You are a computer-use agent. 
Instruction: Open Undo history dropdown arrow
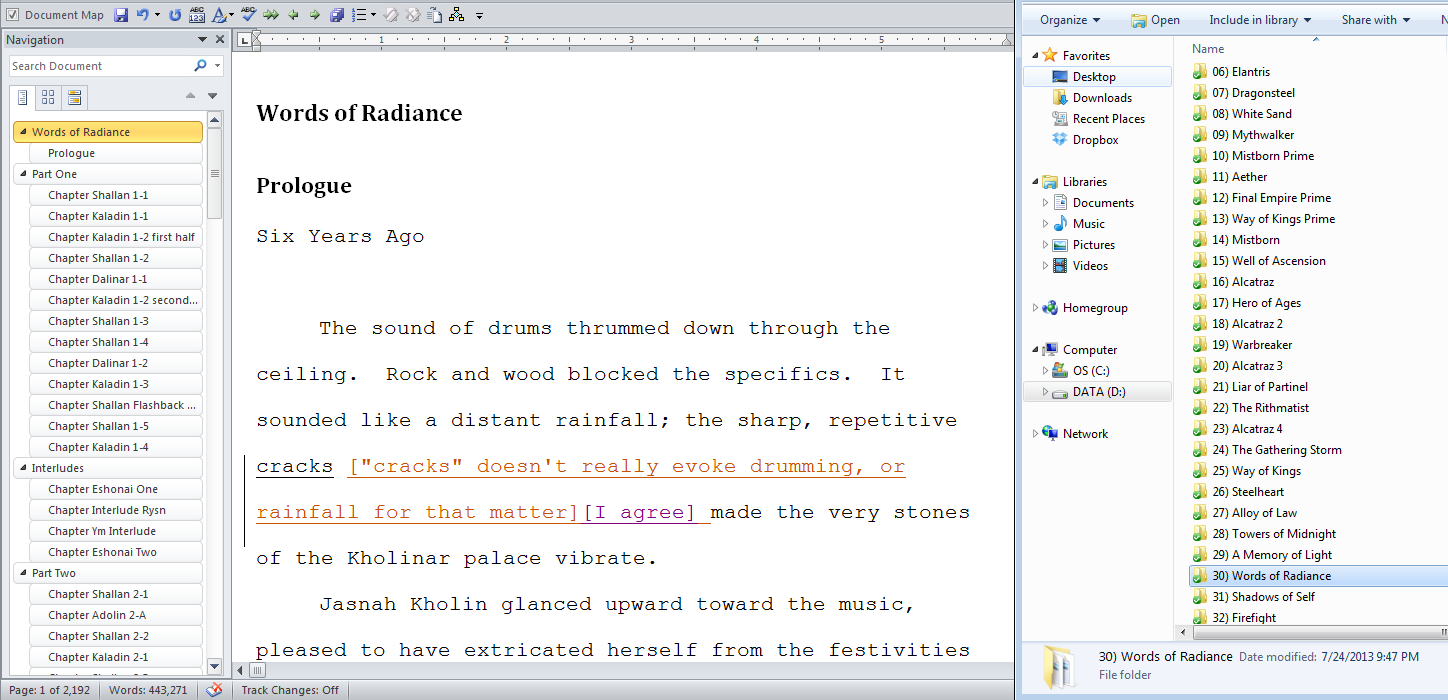(x=157, y=15)
